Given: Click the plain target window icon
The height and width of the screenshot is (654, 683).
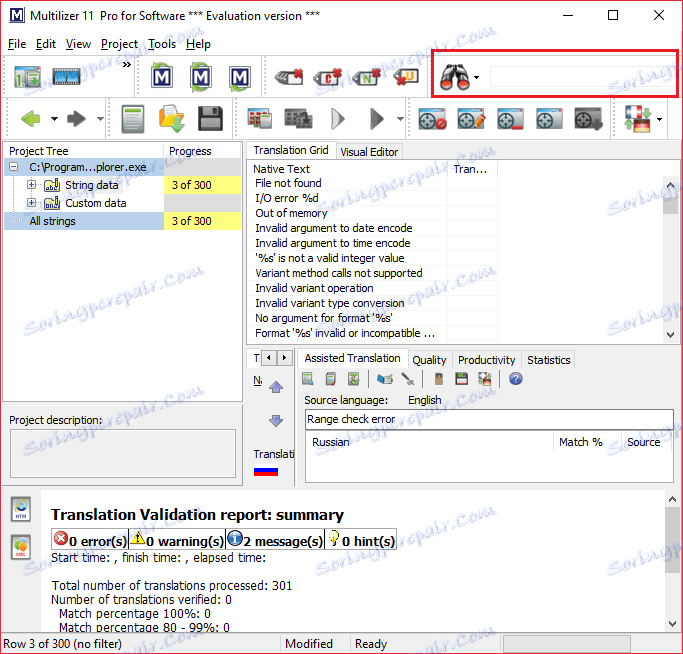Looking at the screenshot, I should [x=549, y=119].
